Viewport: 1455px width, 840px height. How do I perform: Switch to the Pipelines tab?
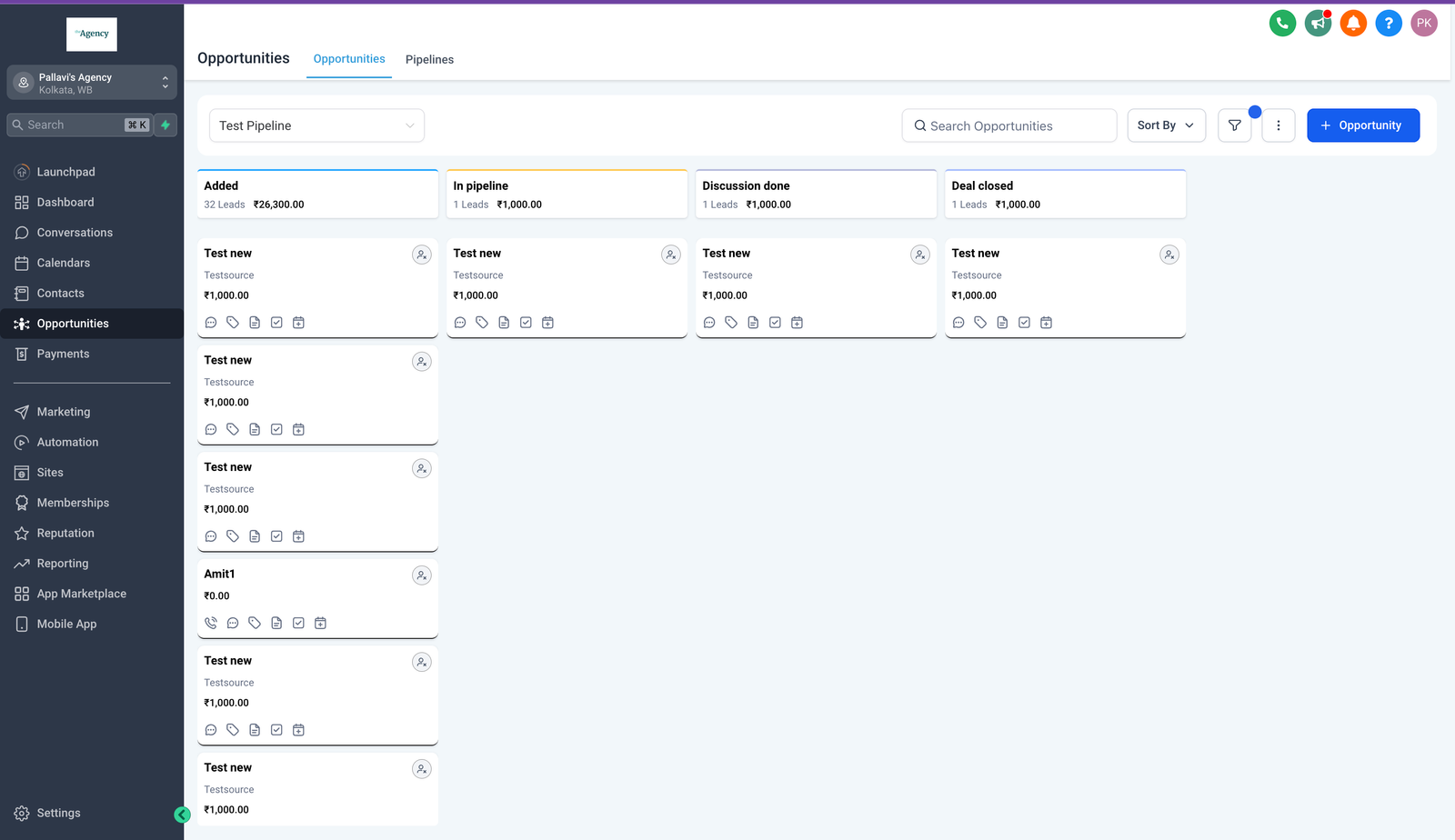click(429, 60)
